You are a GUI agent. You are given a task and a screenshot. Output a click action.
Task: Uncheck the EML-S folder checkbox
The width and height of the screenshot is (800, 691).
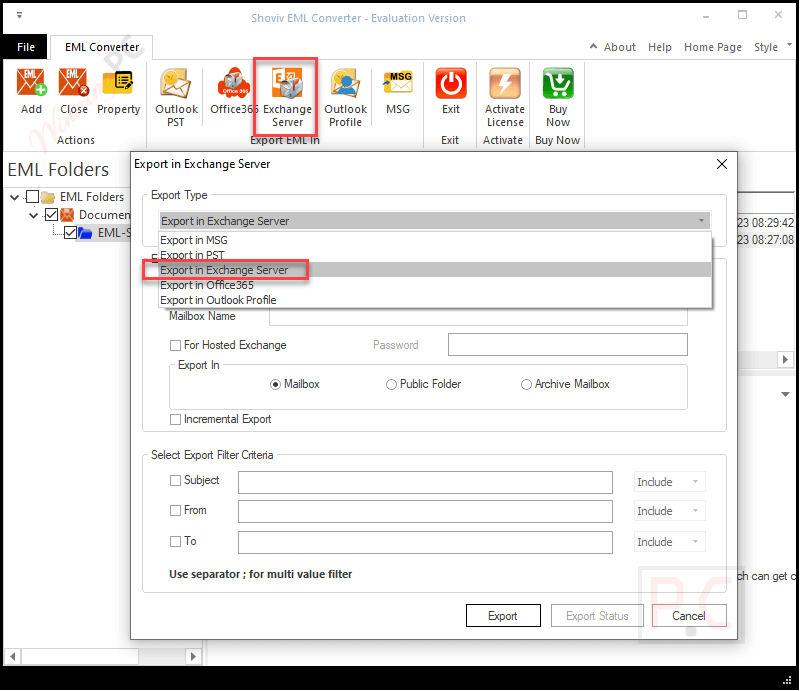pyautogui.click(x=70, y=233)
